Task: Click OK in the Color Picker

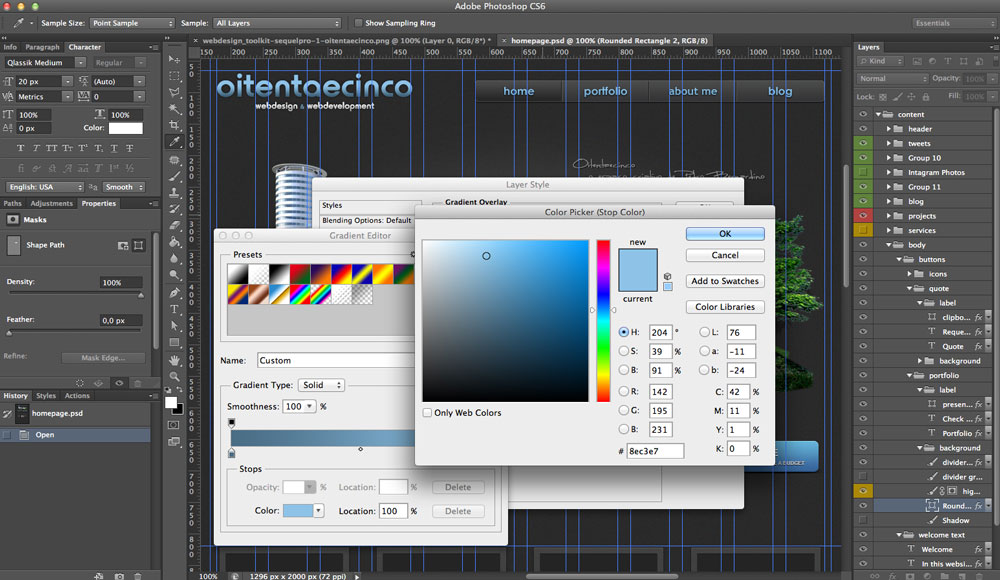Action: point(725,234)
